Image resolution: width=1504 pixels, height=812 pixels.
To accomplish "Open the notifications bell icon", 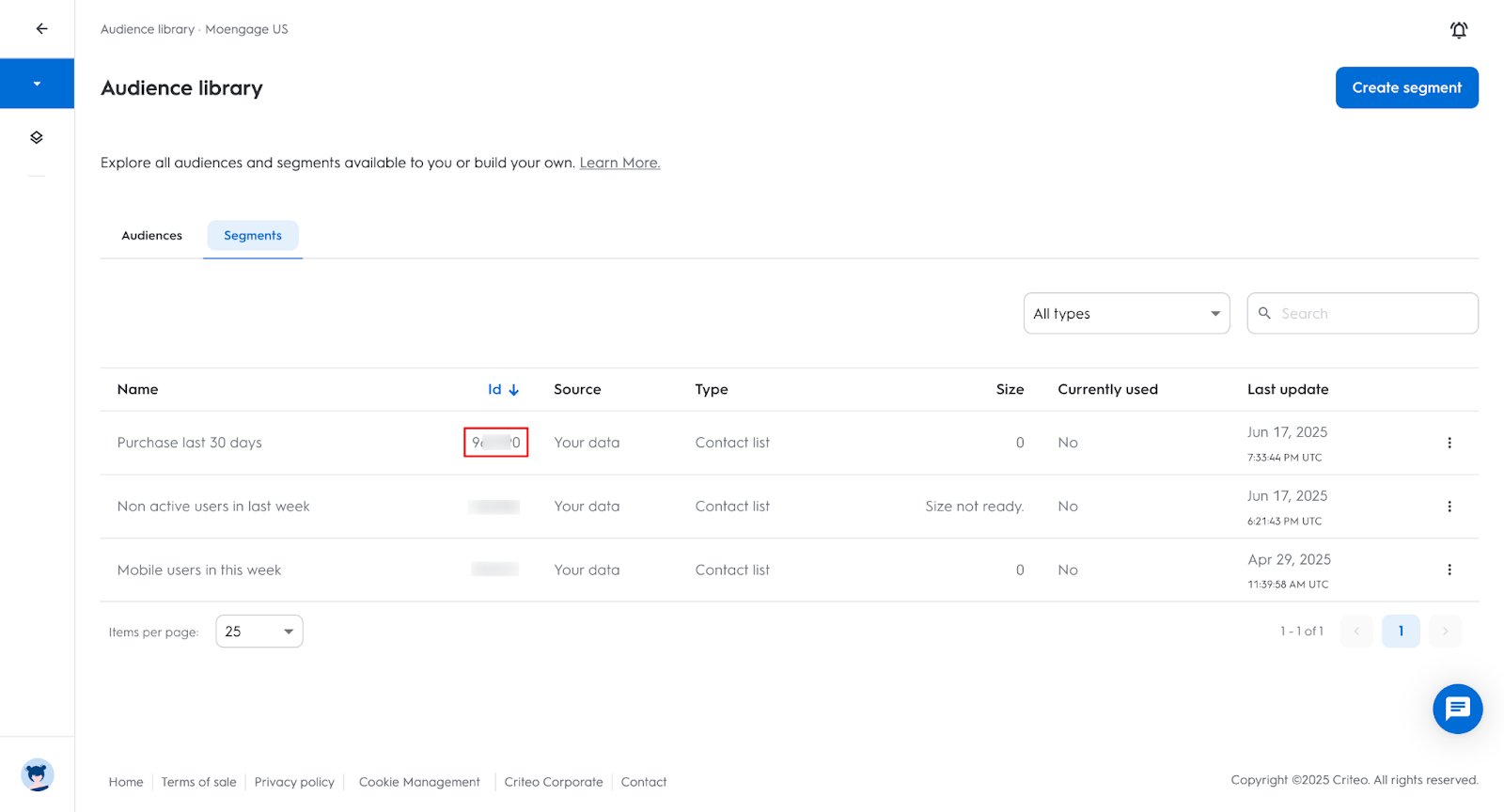I will [x=1458, y=29].
